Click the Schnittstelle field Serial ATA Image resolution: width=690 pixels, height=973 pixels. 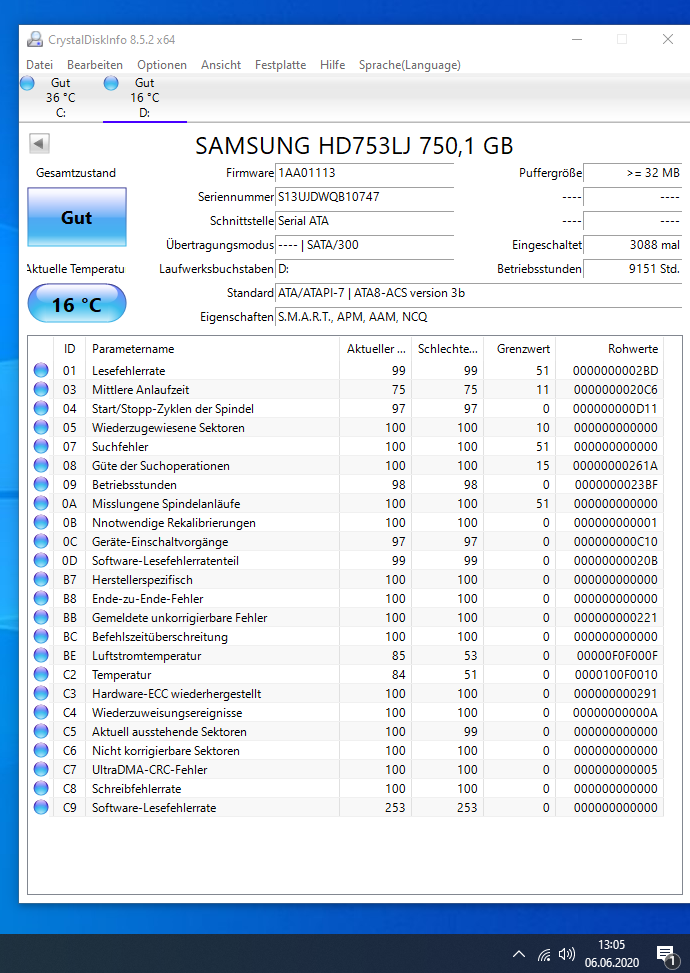[365, 221]
